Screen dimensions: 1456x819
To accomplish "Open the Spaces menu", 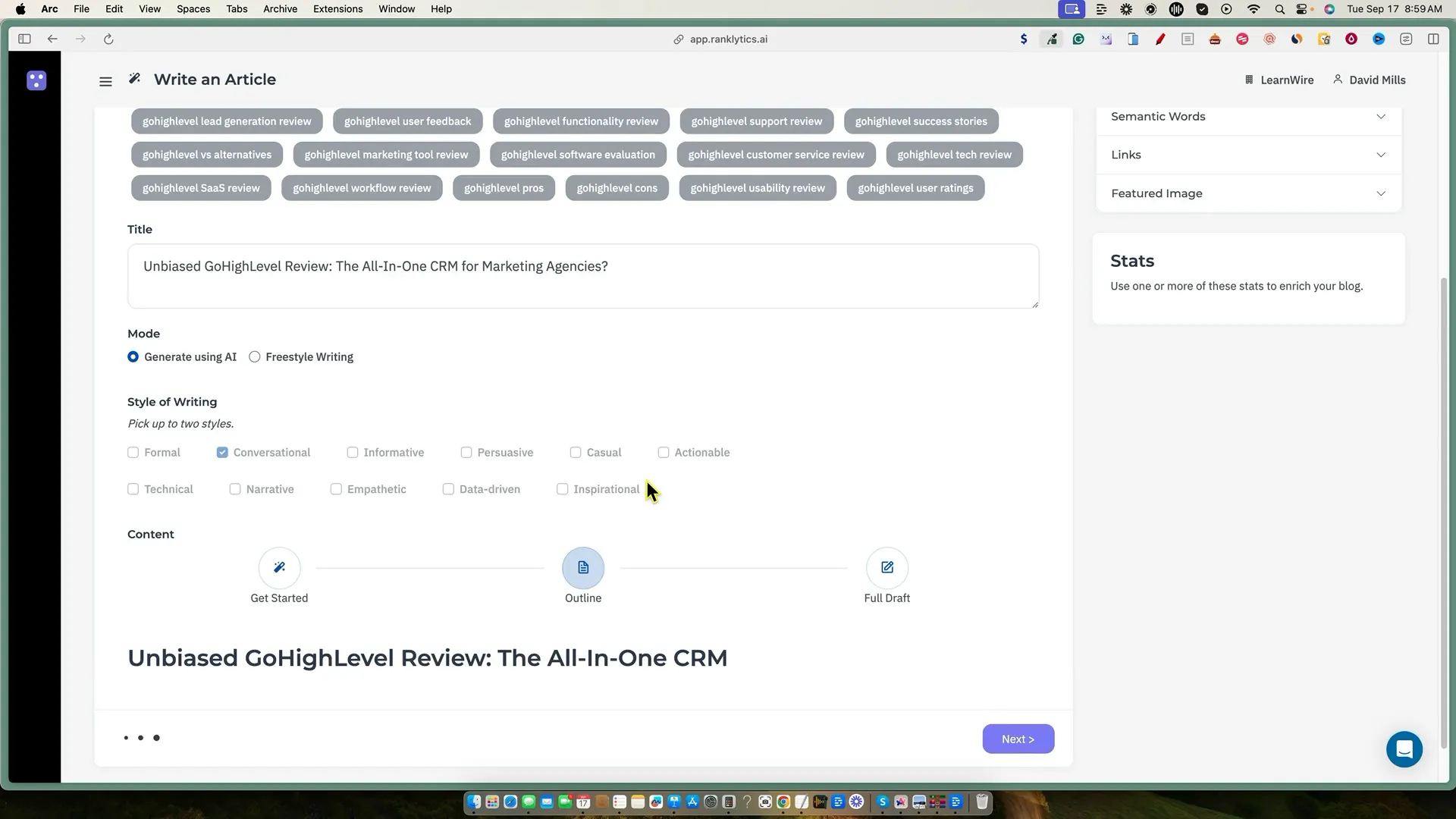I will pos(193,9).
